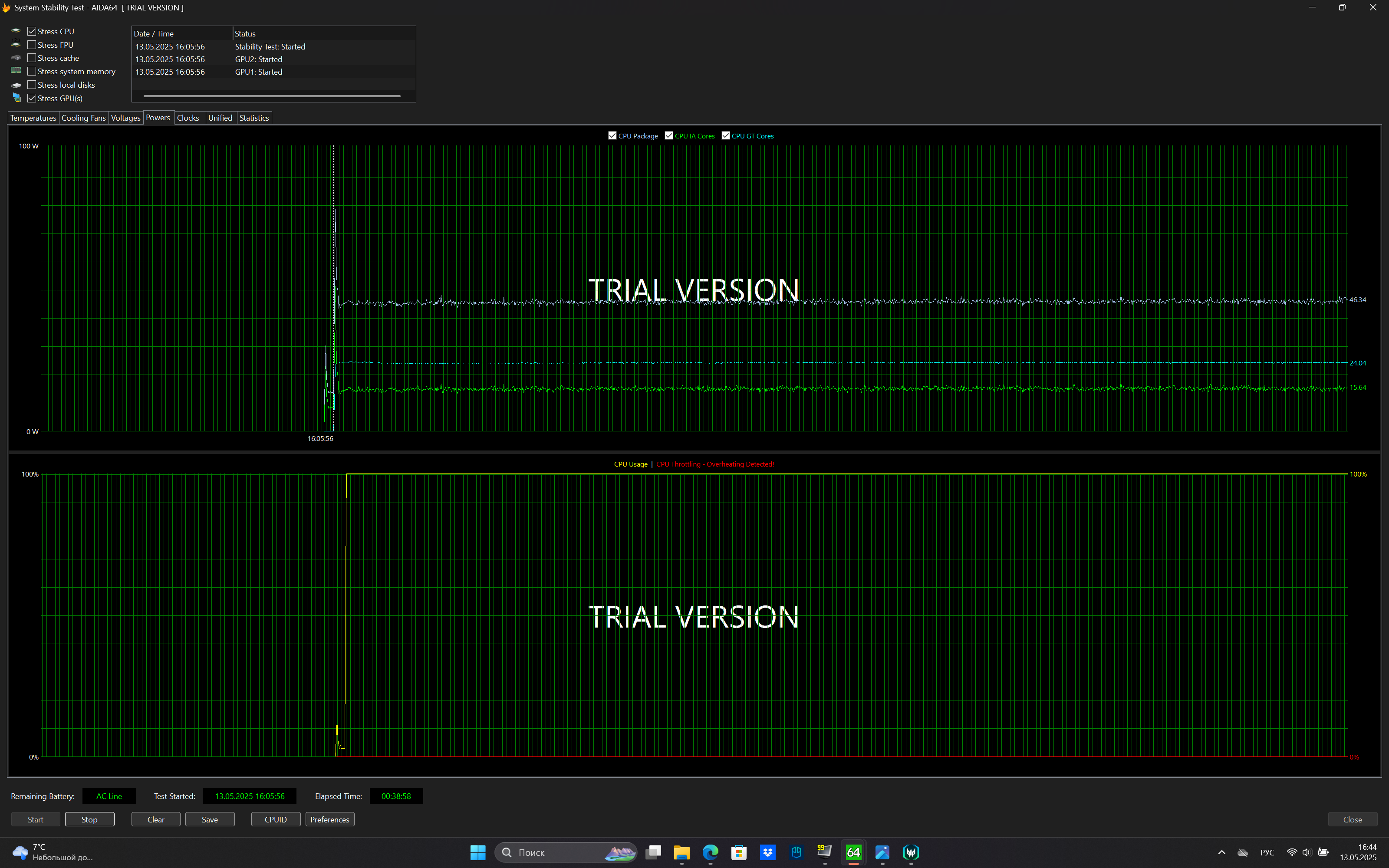The height and width of the screenshot is (868, 1389).
Task: Open Dropbox from taskbar
Action: pos(767,852)
